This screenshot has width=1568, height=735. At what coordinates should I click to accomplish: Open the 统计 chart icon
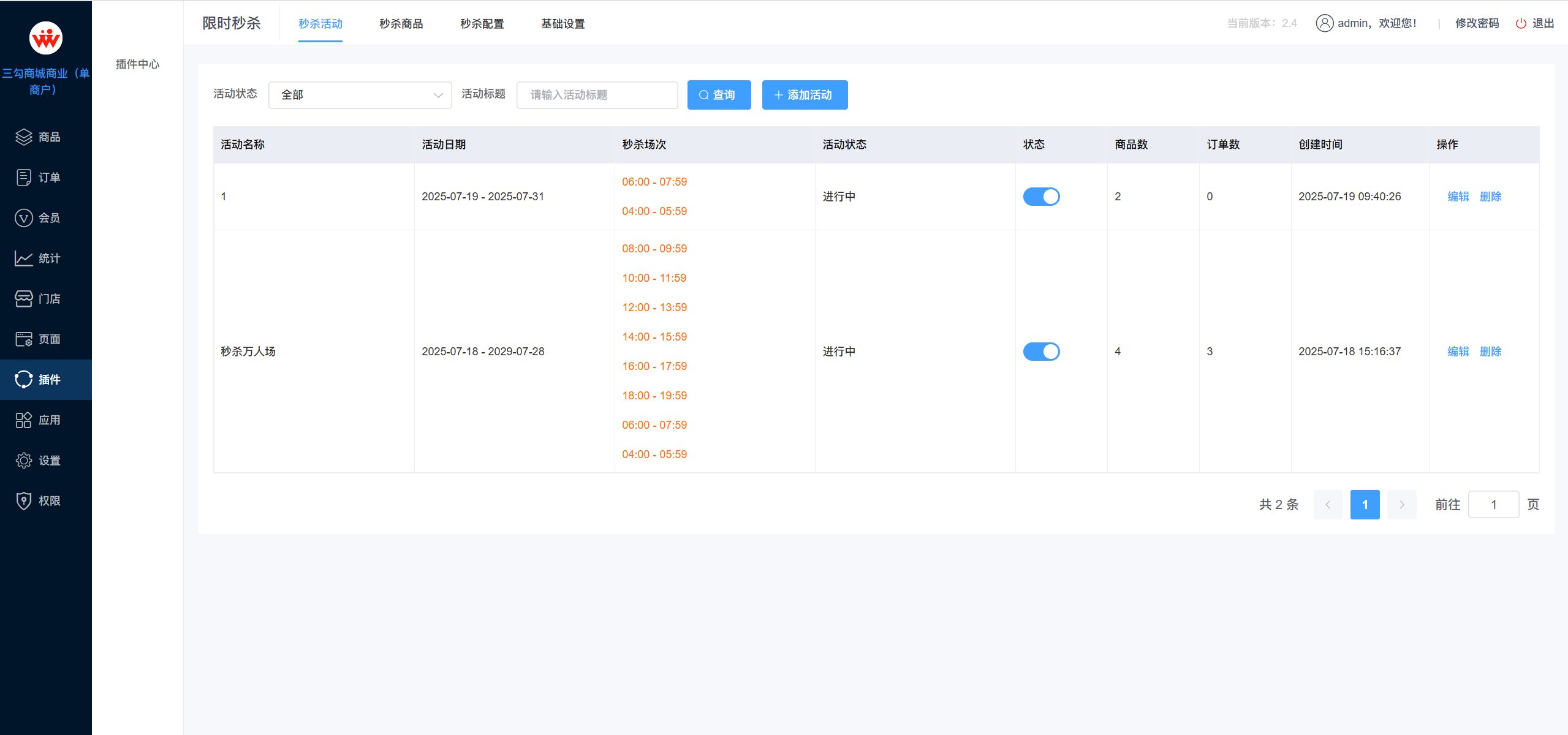(x=23, y=258)
